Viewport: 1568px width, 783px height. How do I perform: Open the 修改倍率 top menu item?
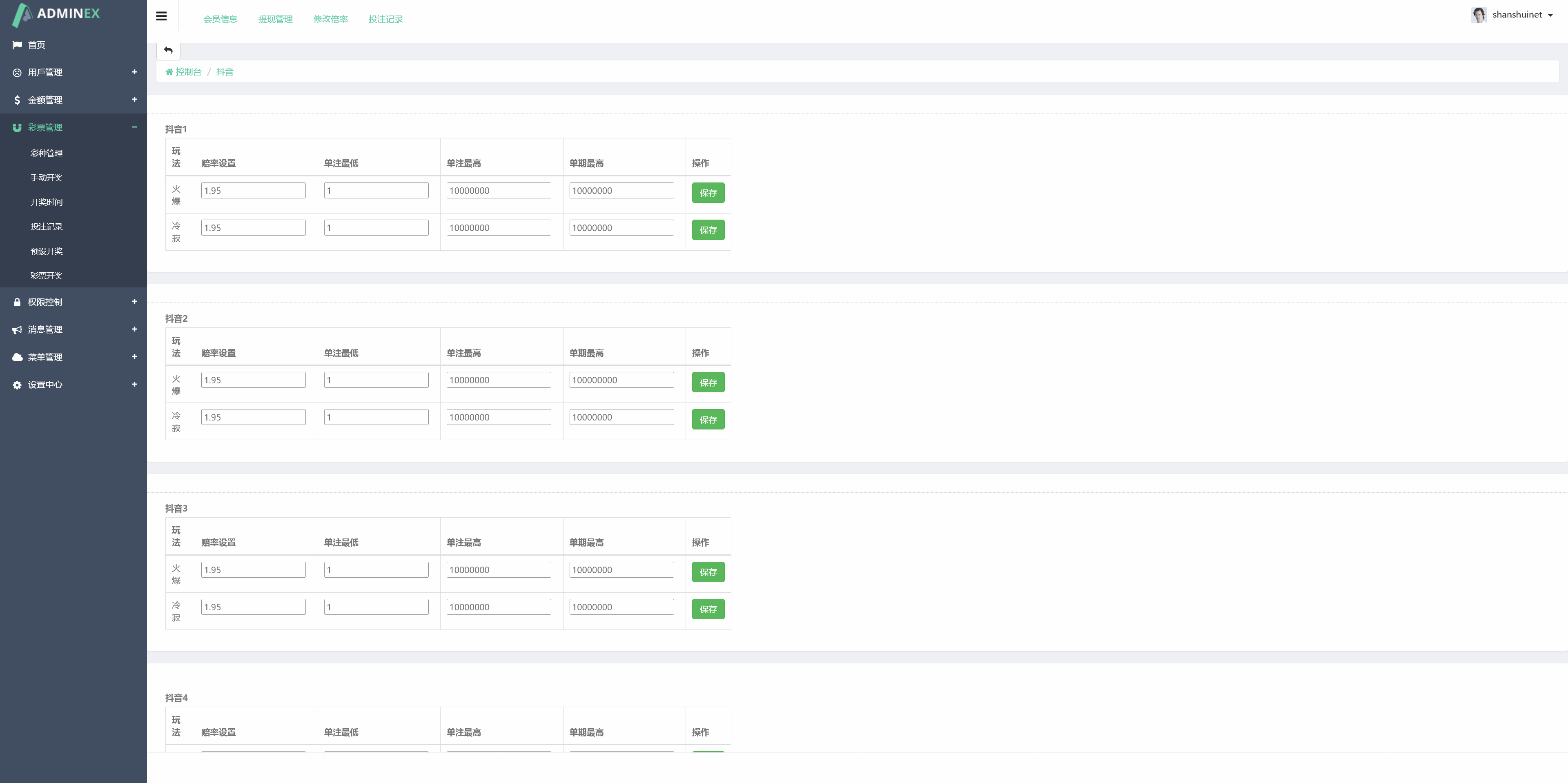pos(330,19)
